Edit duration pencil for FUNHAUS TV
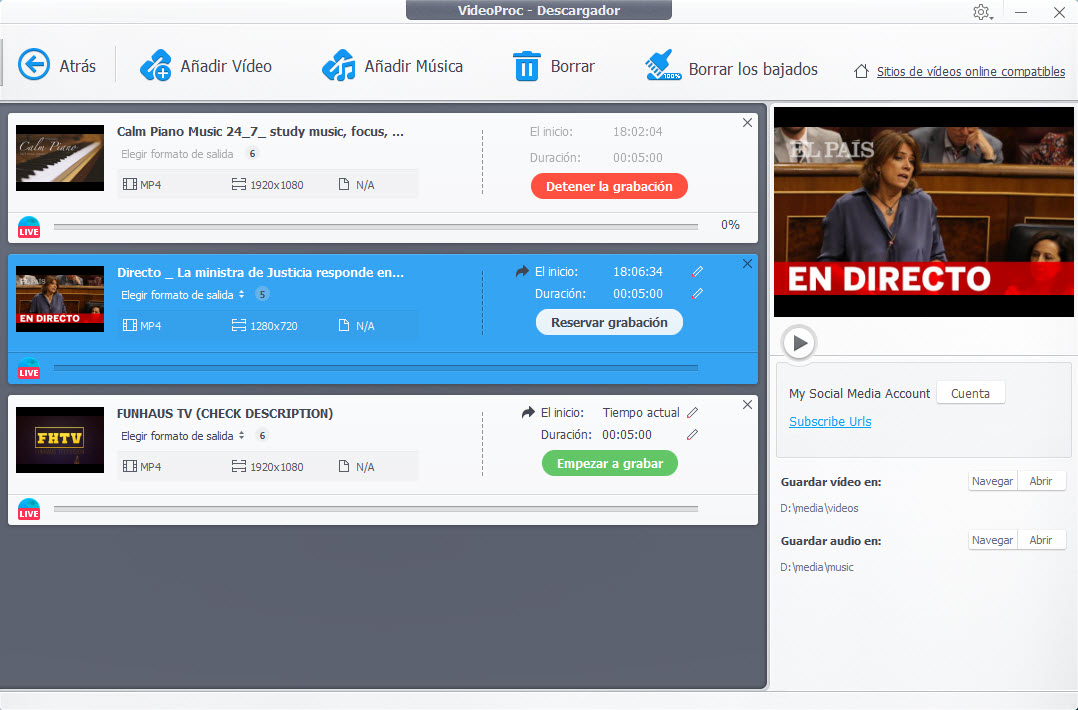This screenshot has width=1078, height=710. pos(692,435)
